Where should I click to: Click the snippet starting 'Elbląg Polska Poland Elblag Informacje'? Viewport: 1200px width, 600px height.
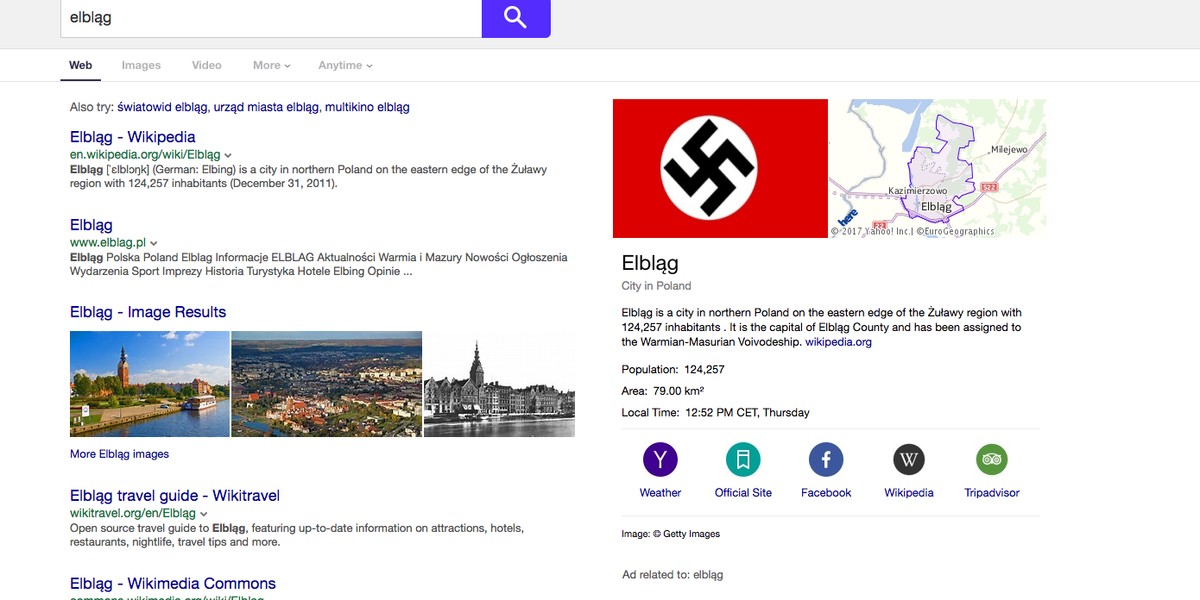coord(319,264)
